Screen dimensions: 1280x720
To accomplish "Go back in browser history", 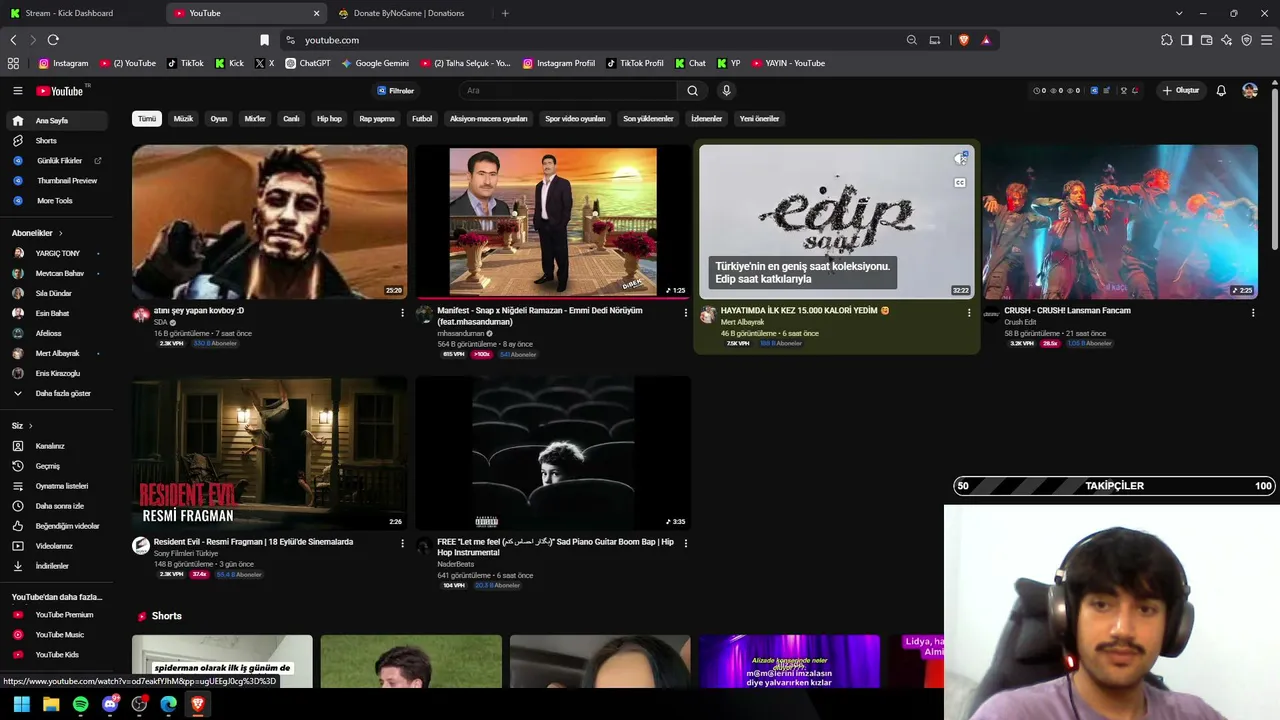I will 13,40.
